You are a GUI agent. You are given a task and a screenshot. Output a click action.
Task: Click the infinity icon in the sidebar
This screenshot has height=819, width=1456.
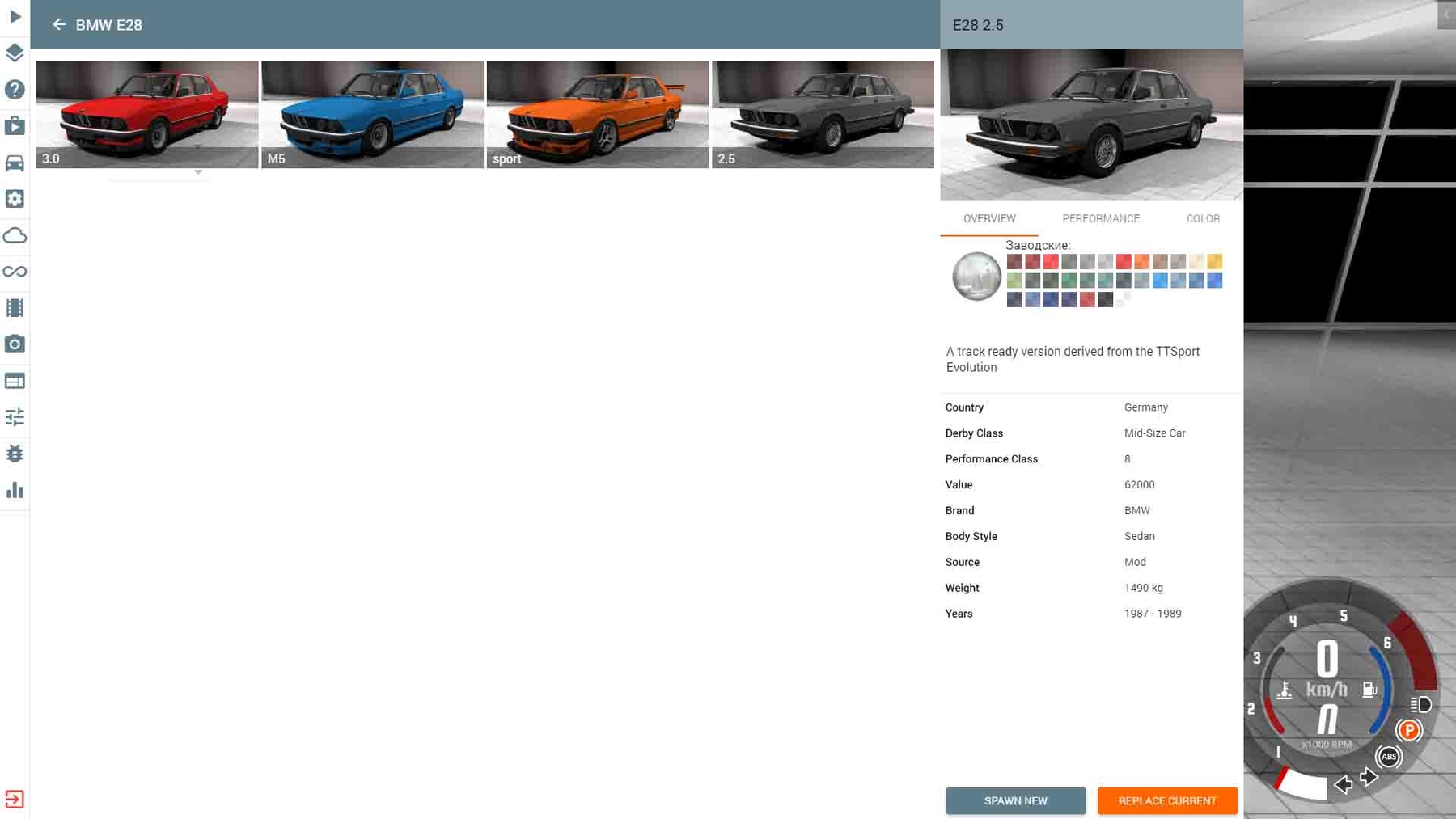click(x=15, y=272)
